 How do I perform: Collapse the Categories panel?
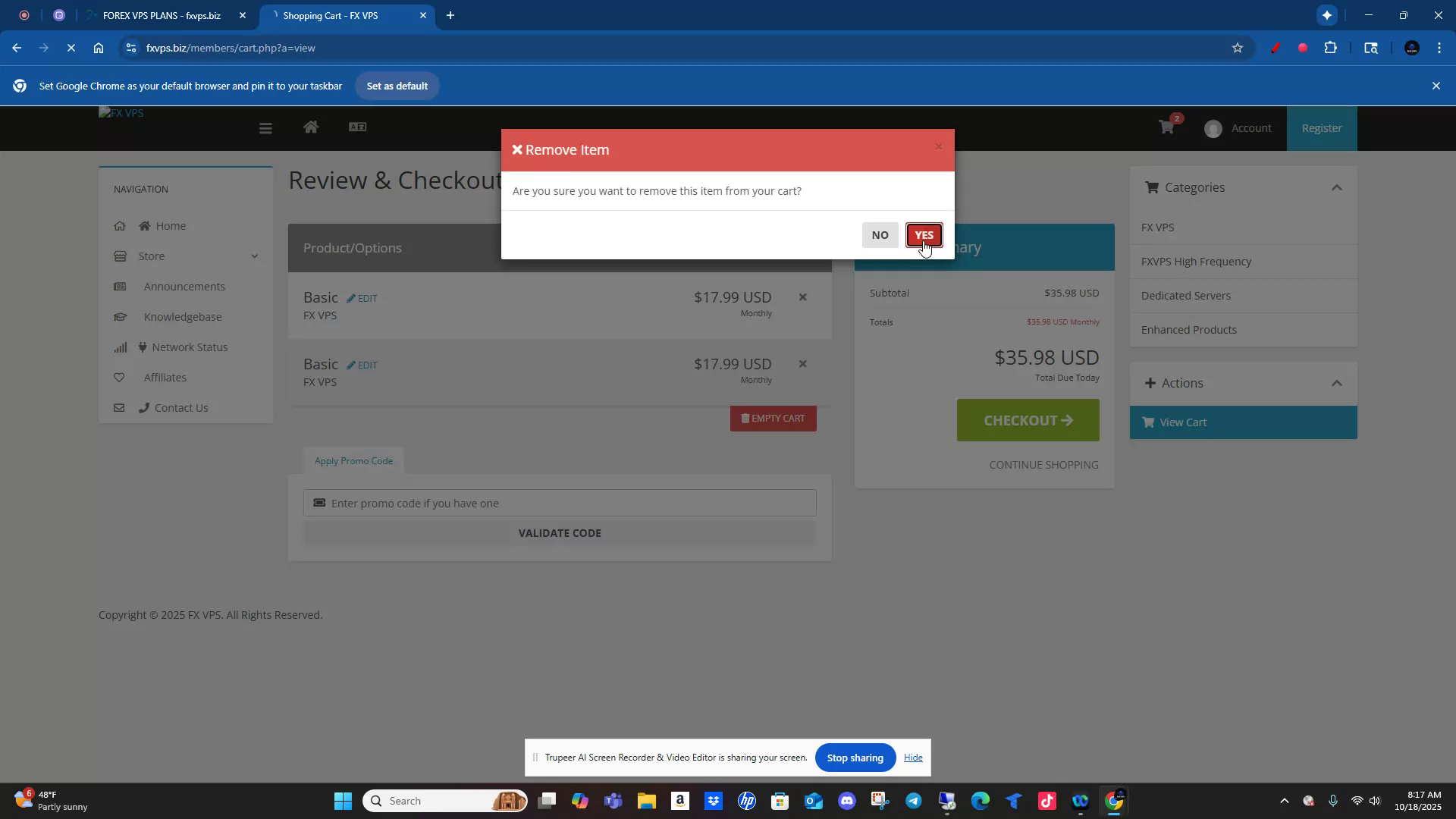[1337, 187]
